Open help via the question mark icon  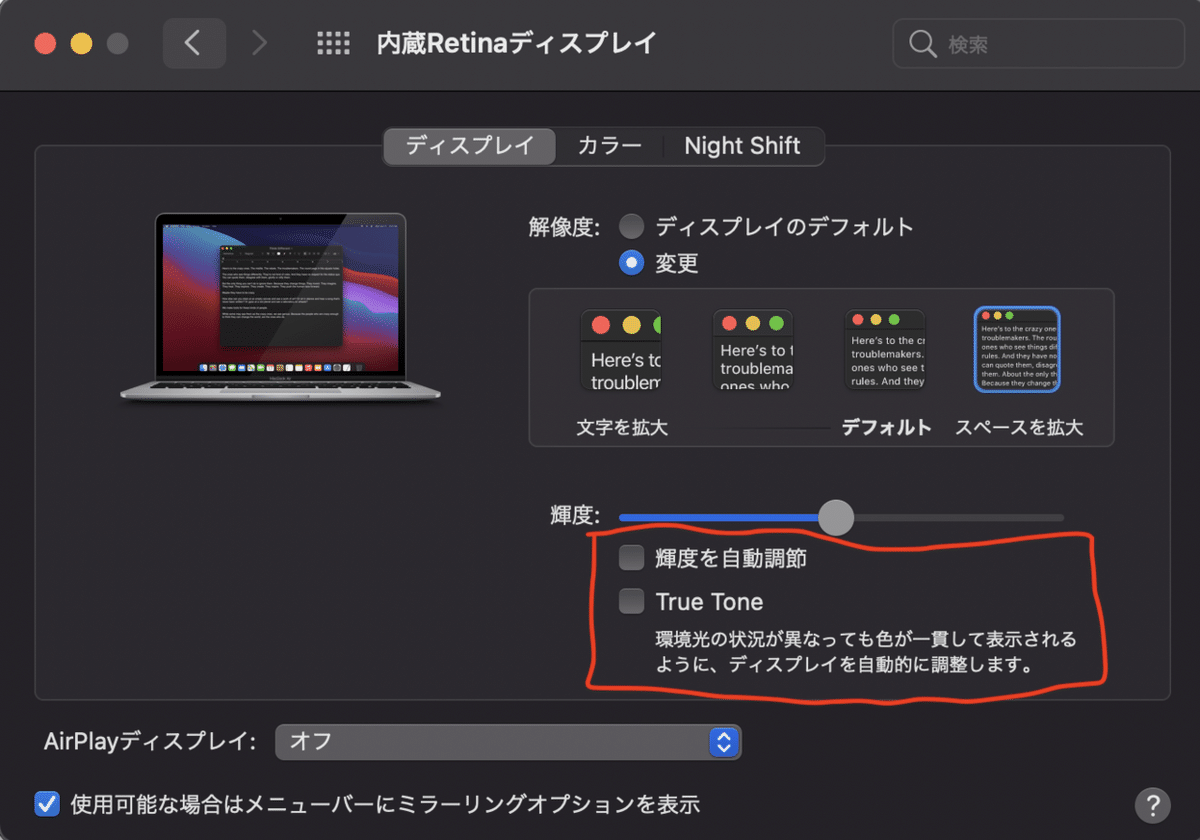[1151, 804]
